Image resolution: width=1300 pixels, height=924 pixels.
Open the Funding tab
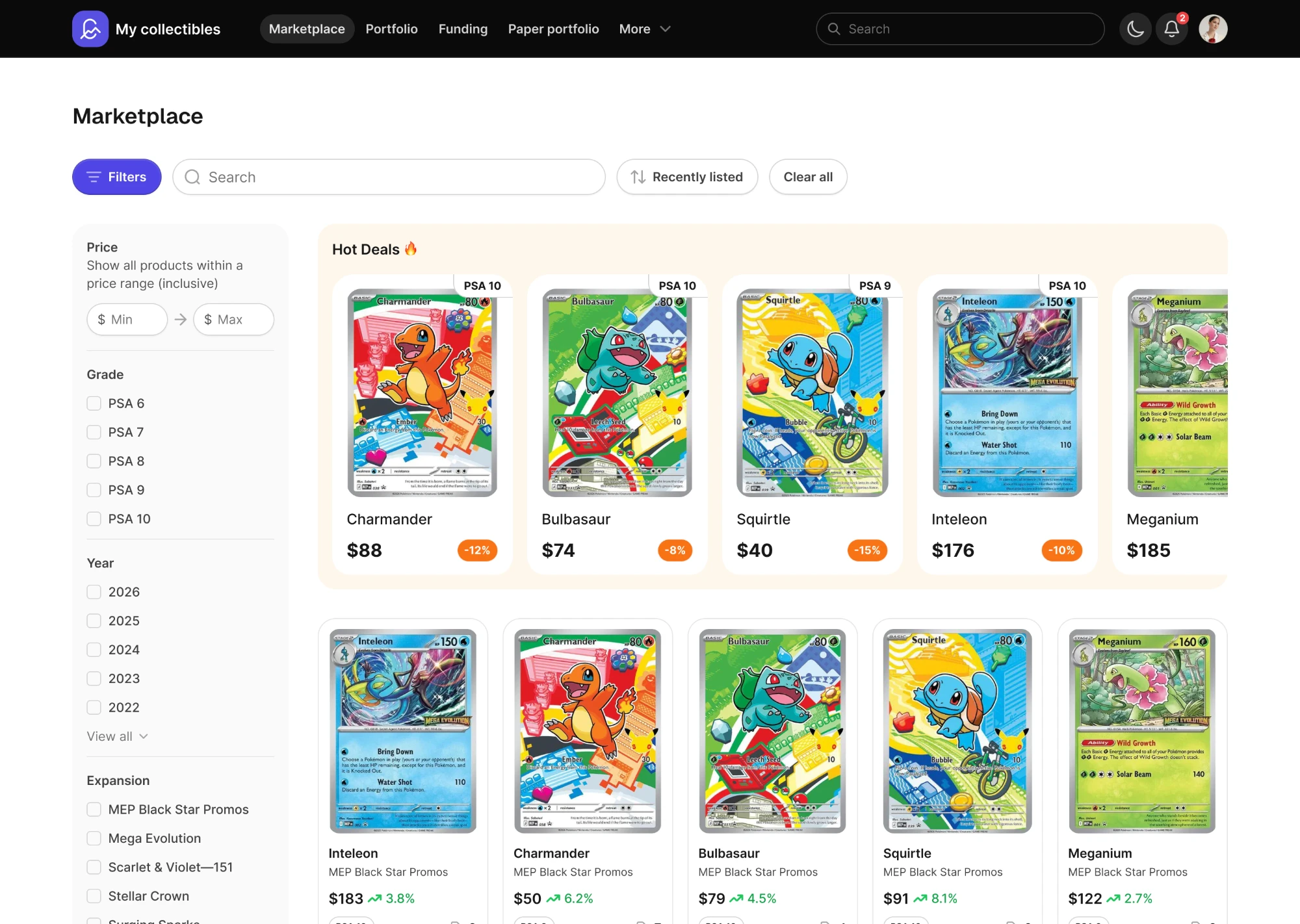point(463,29)
